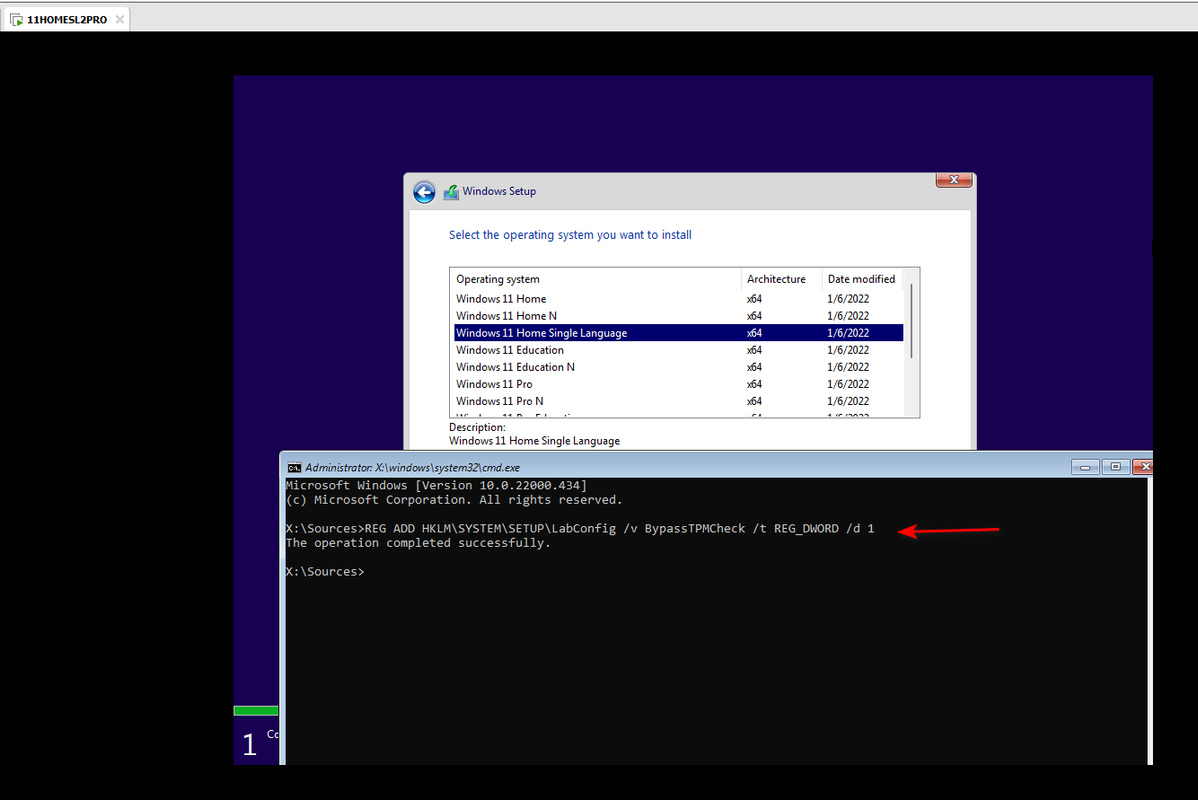Sort by Date modified column header

862,279
